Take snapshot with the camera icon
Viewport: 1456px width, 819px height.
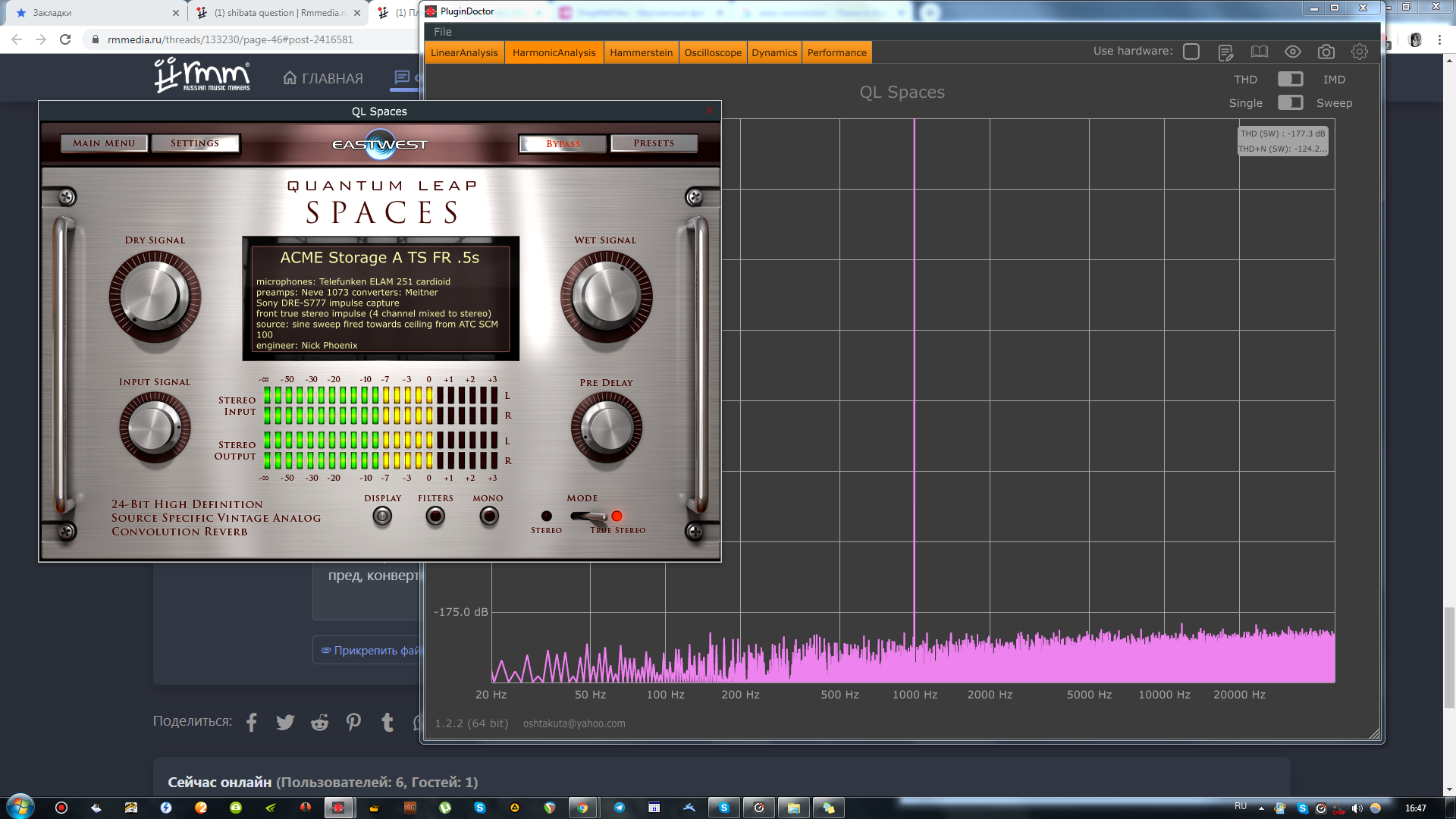pyautogui.click(x=1326, y=52)
